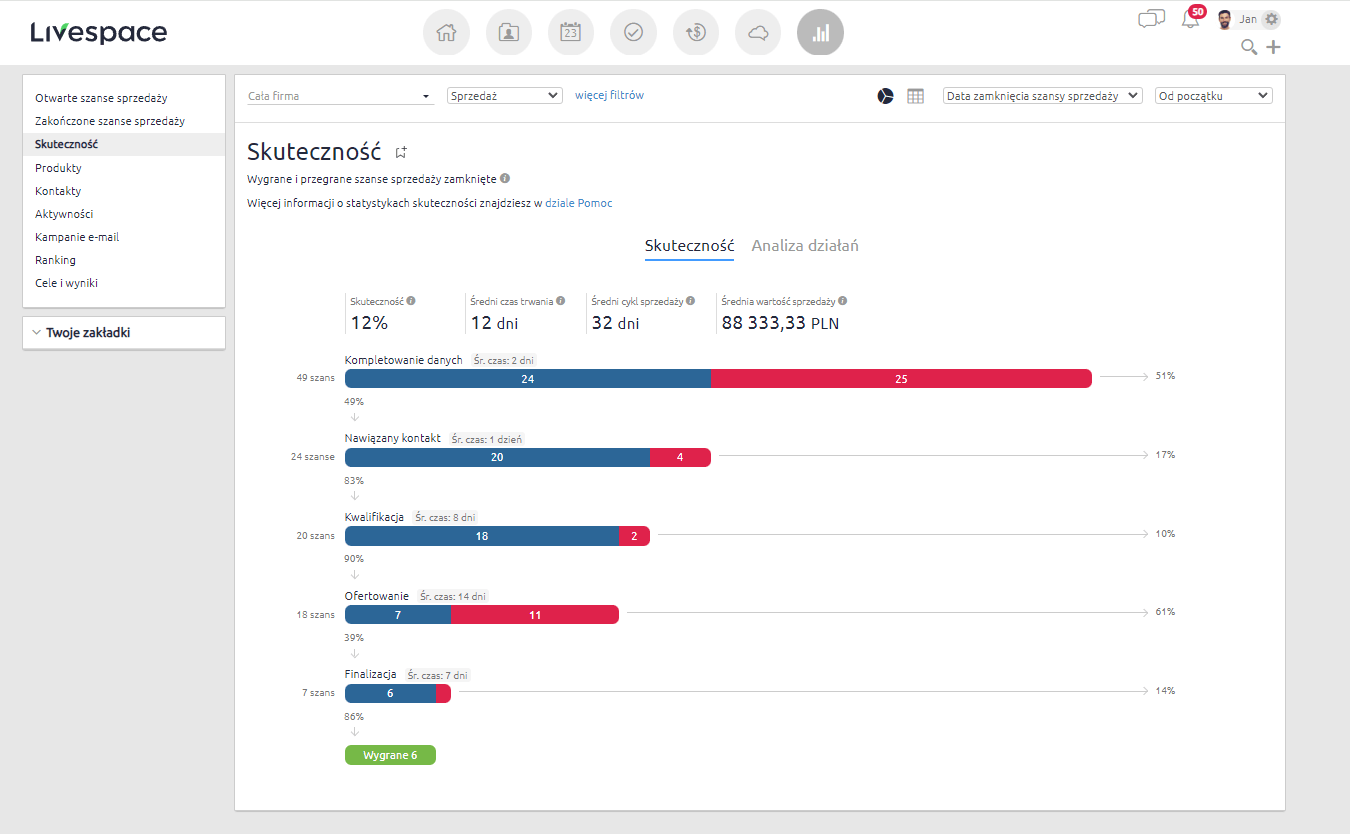Viewport: 1350px width, 834px height.
Task: Click blue bar 20 in Nawiązany kontakt
Action: (497, 457)
